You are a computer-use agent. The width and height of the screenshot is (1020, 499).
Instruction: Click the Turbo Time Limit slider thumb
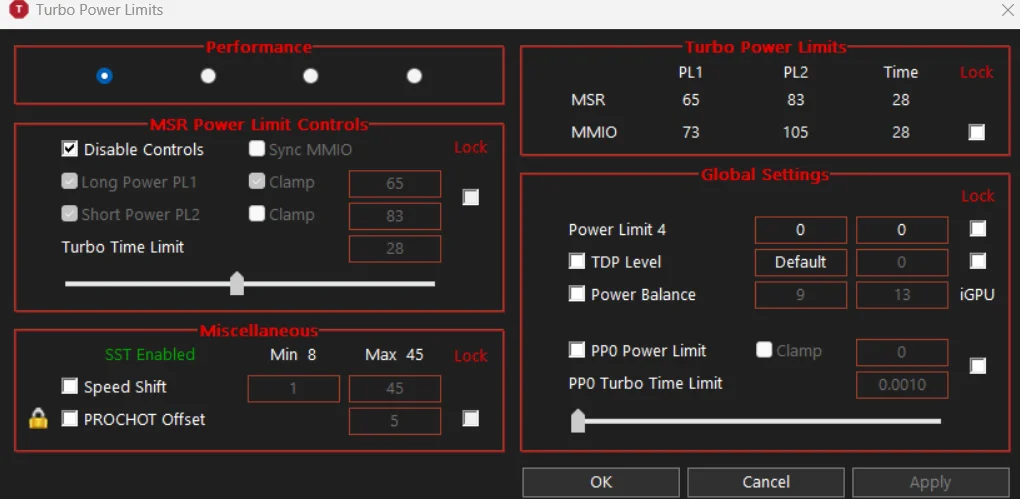[x=237, y=284]
